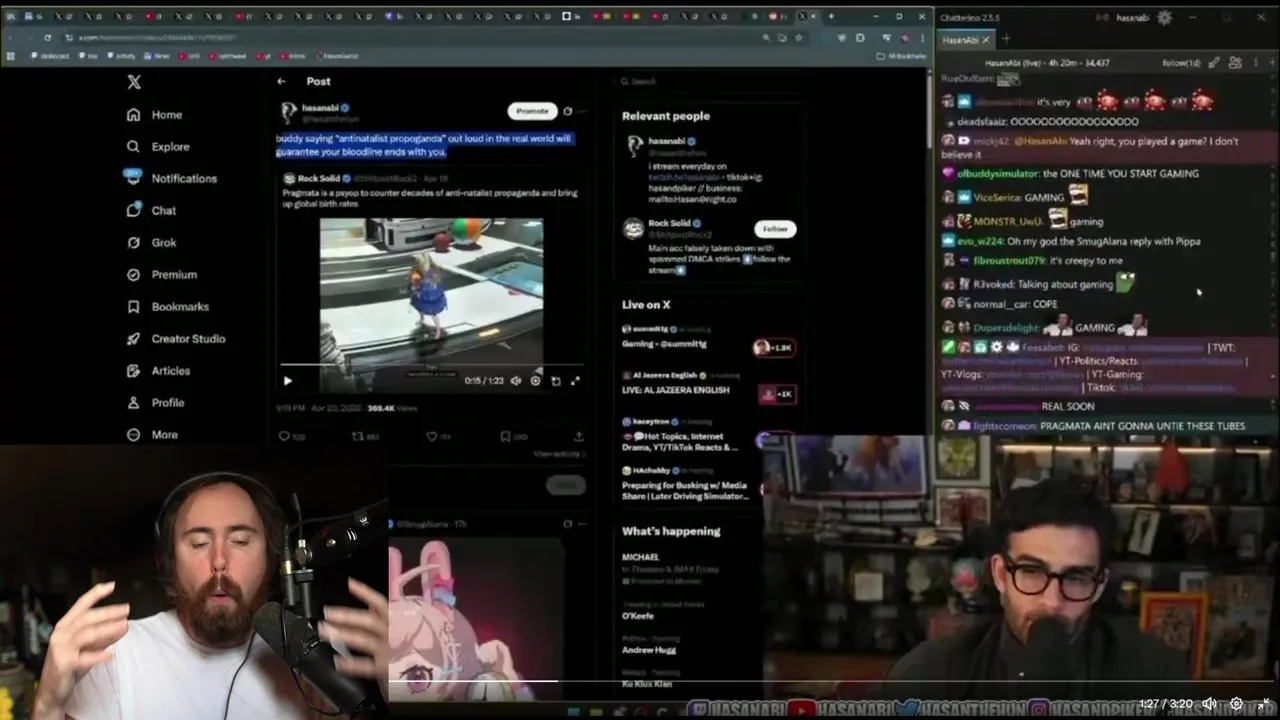Open the post's three-dot options menu
Image resolution: width=1280 pixels, height=720 pixels.
582,111
